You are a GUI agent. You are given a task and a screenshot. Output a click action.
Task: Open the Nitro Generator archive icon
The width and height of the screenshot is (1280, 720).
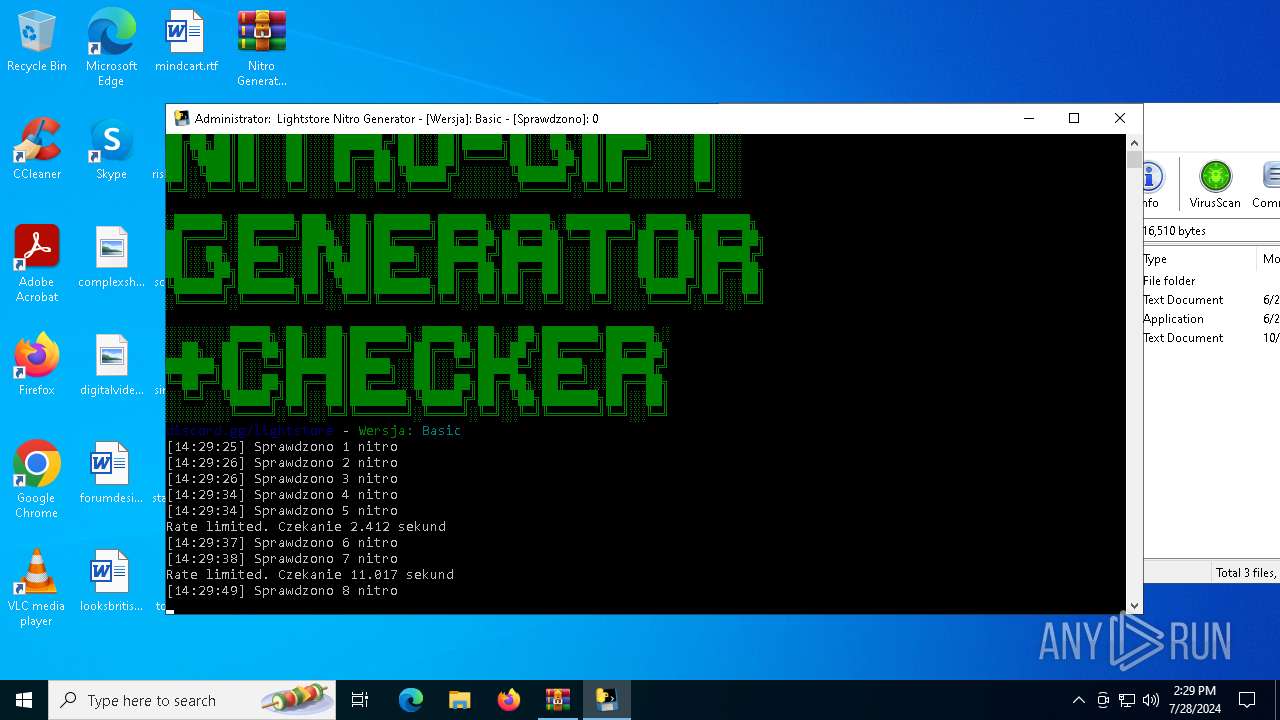coord(261,46)
